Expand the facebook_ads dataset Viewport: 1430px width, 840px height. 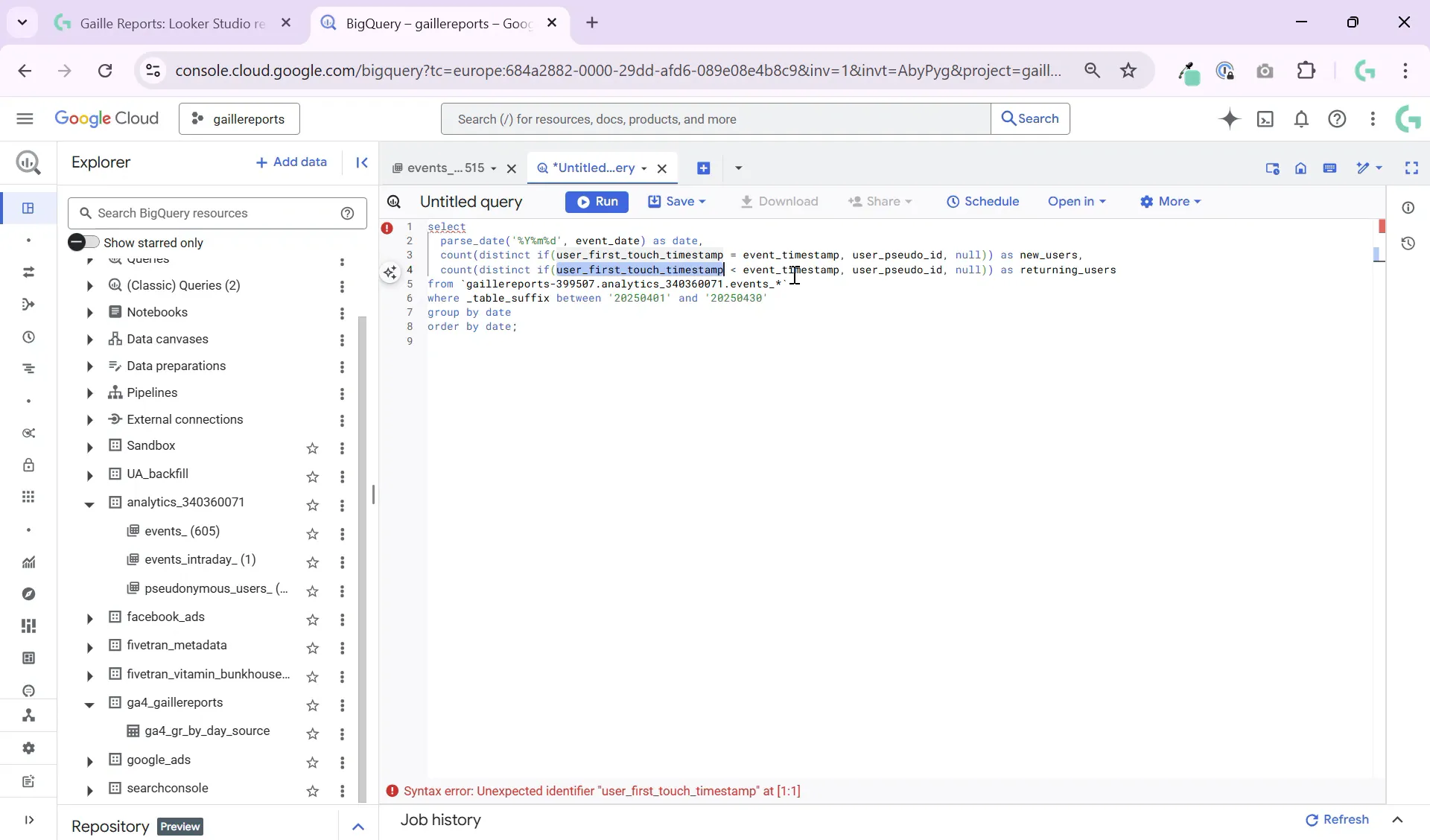[89, 617]
